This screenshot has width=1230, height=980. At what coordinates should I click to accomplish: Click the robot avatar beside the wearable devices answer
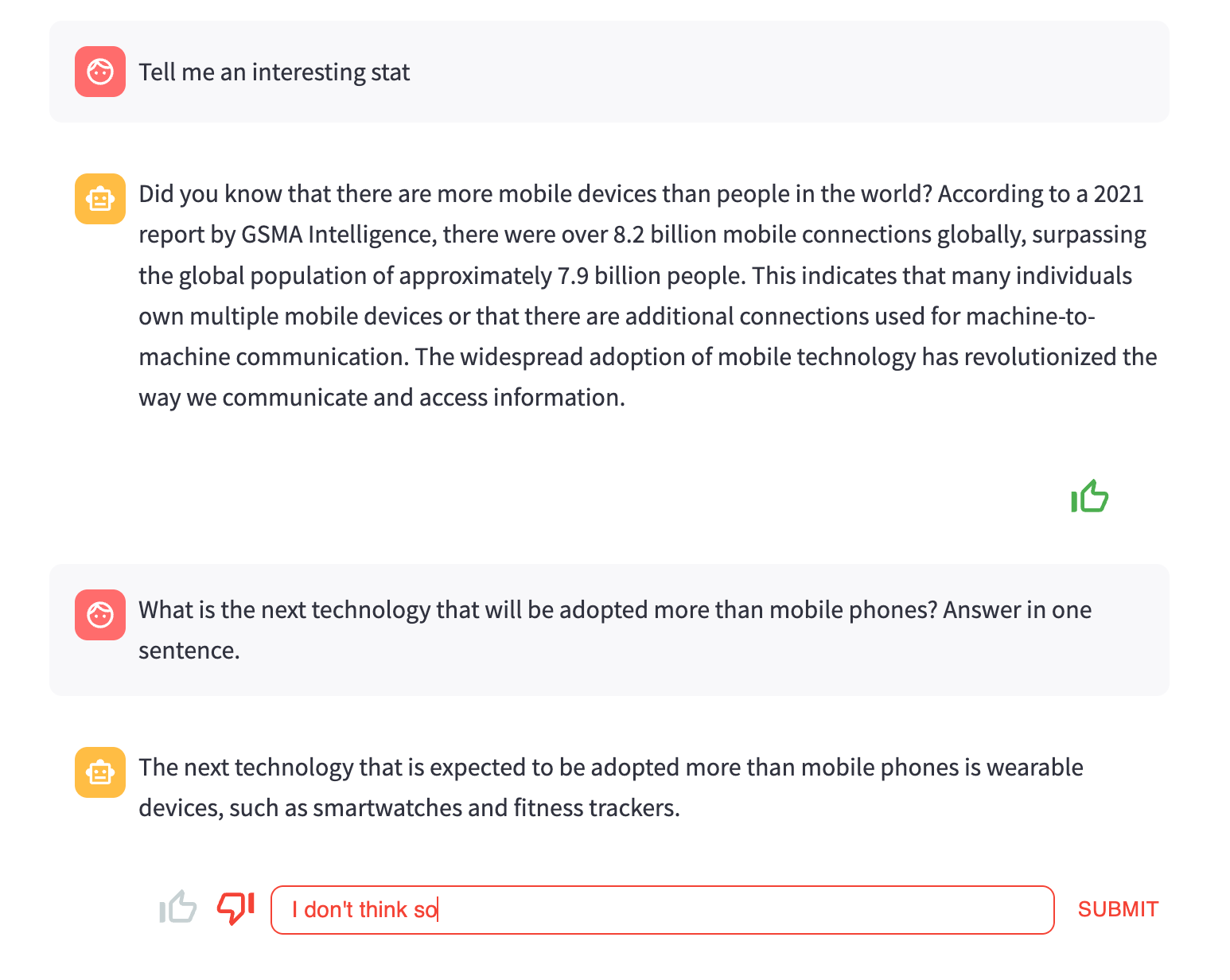100,772
